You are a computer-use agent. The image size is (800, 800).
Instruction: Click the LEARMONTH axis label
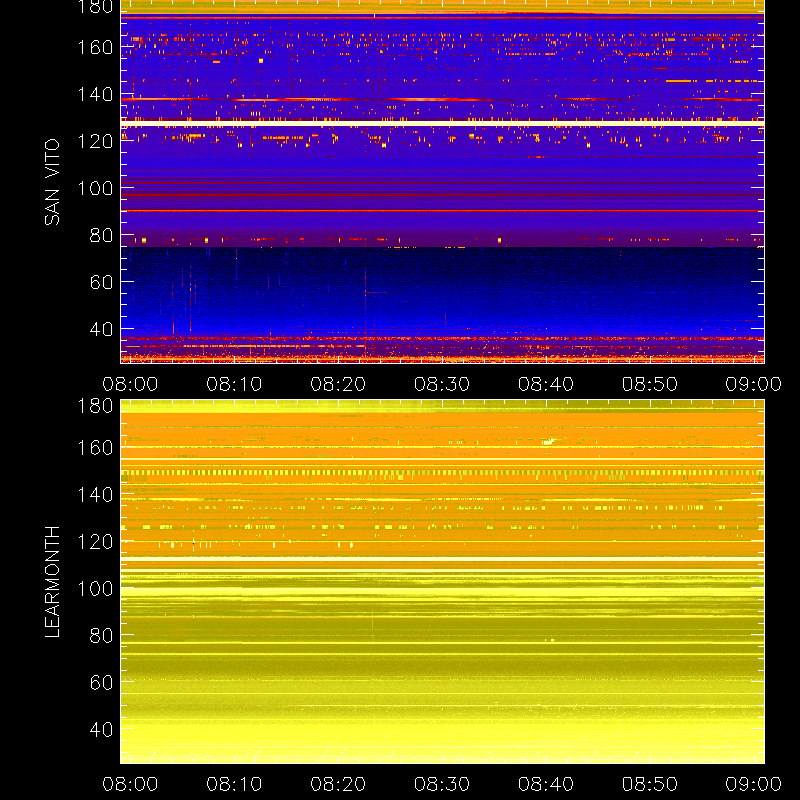[x=52, y=582]
